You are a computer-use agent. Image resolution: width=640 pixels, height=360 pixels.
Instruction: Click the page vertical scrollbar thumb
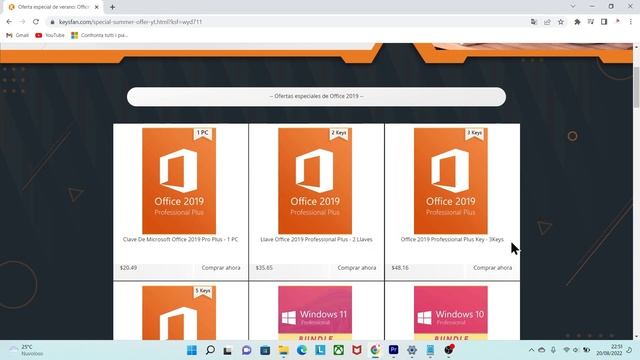coord(636,88)
